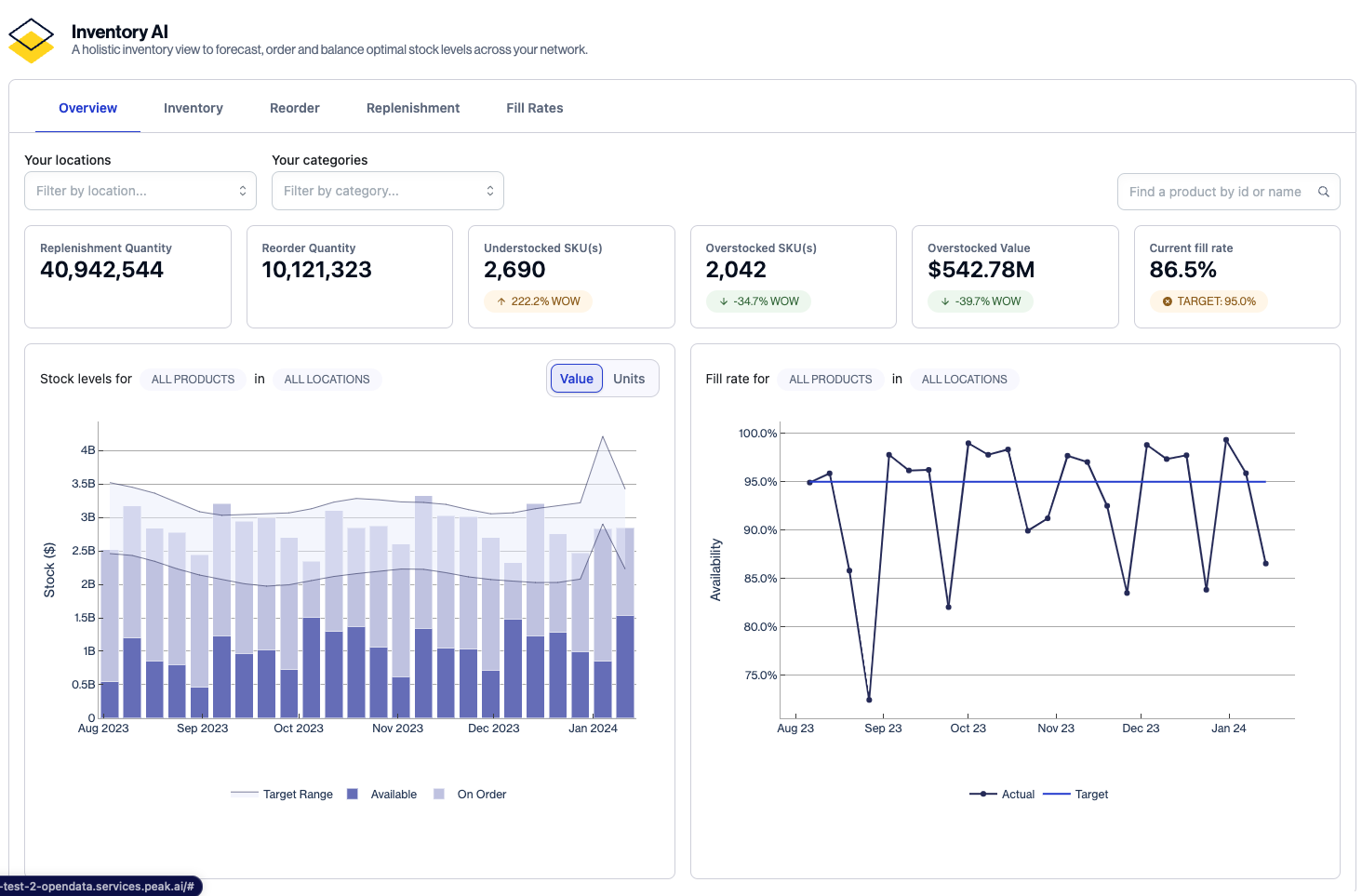Open the Filter by location dropdown
This screenshot has height=896, width=1362.
pos(140,191)
